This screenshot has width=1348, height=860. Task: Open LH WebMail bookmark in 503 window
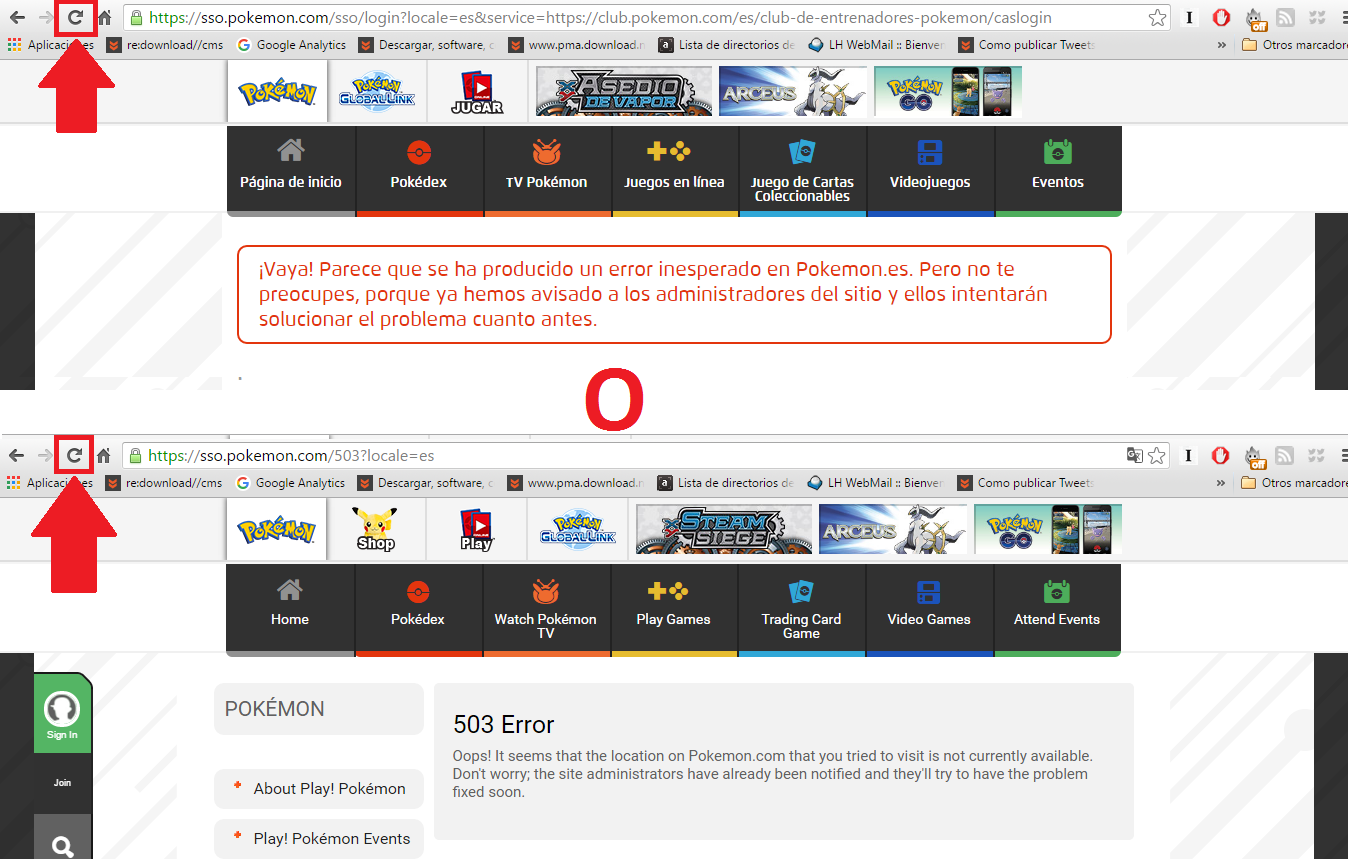click(x=875, y=483)
